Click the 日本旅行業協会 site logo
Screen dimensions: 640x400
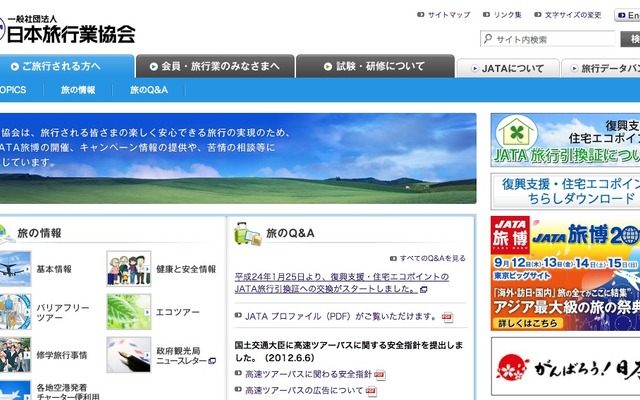click(67, 29)
